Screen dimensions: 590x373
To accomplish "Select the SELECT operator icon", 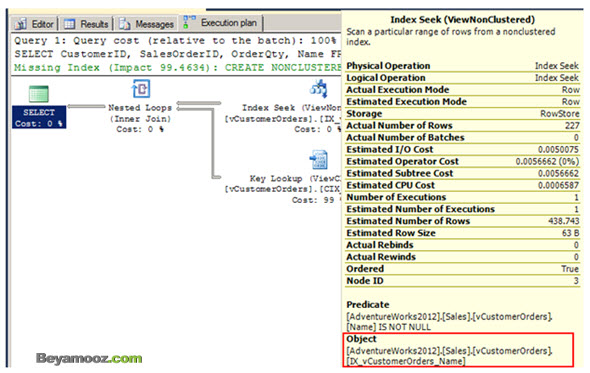I will click(x=39, y=94).
